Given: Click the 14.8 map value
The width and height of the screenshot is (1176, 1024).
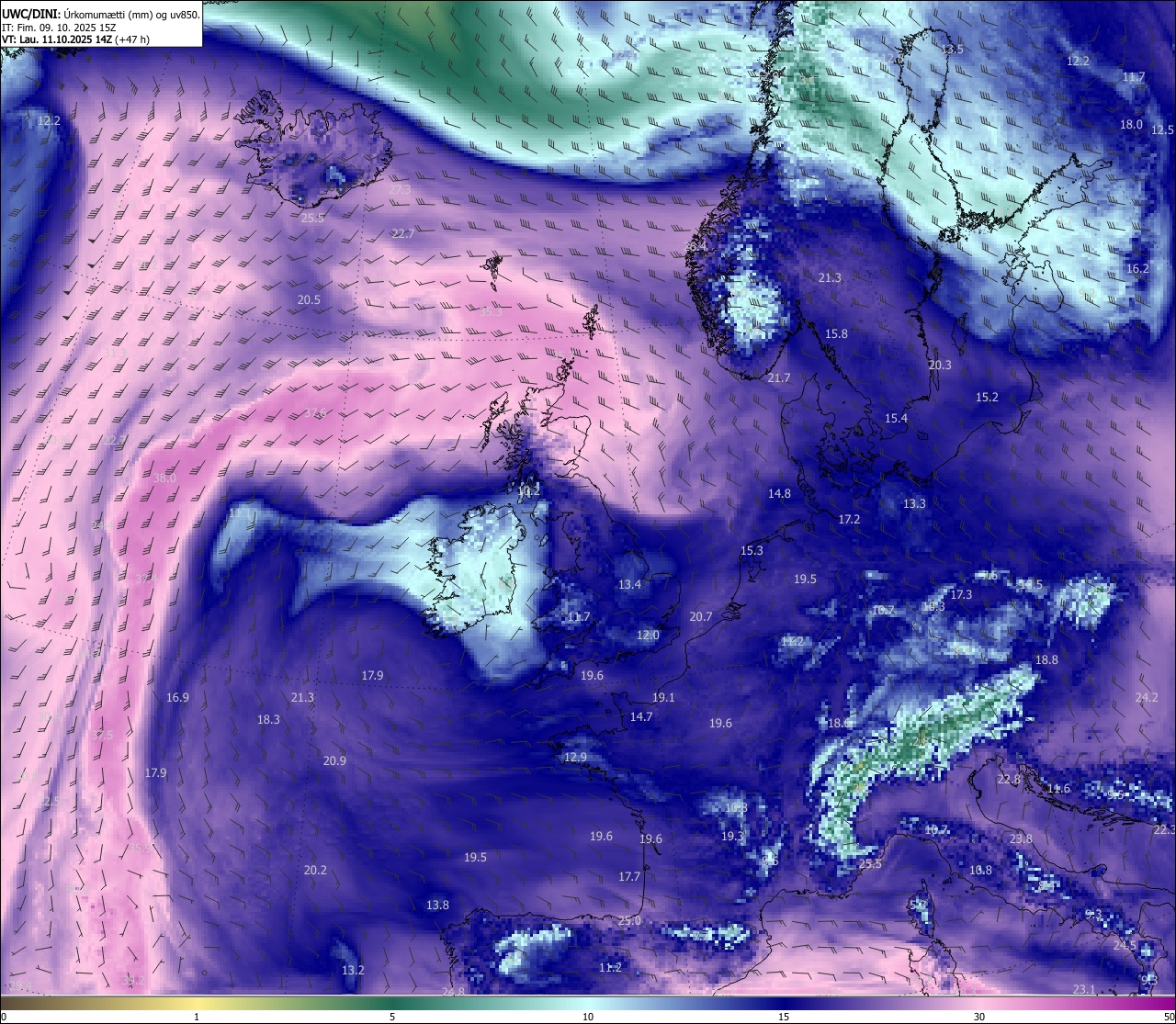Looking at the screenshot, I should click(779, 494).
